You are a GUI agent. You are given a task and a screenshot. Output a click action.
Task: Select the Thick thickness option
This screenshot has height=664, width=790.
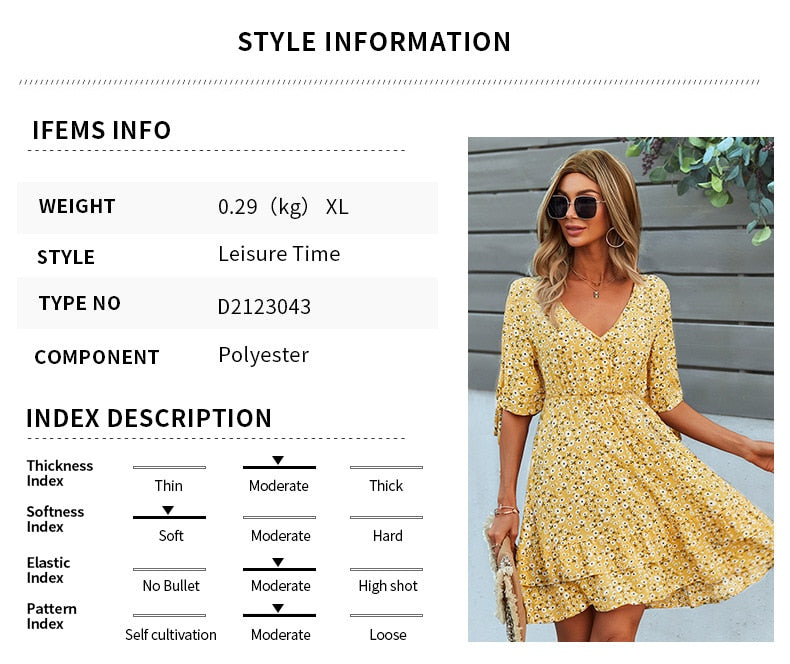coord(386,486)
